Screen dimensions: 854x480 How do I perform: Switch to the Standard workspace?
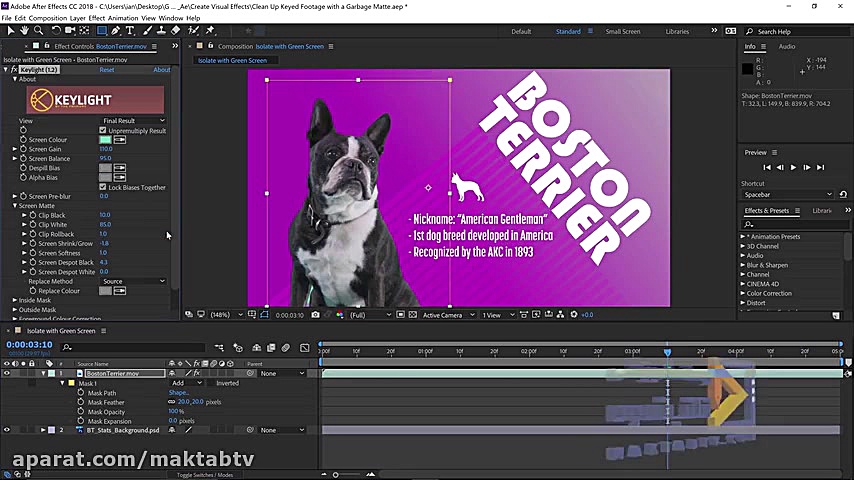pyautogui.click(x=568, y=32)
